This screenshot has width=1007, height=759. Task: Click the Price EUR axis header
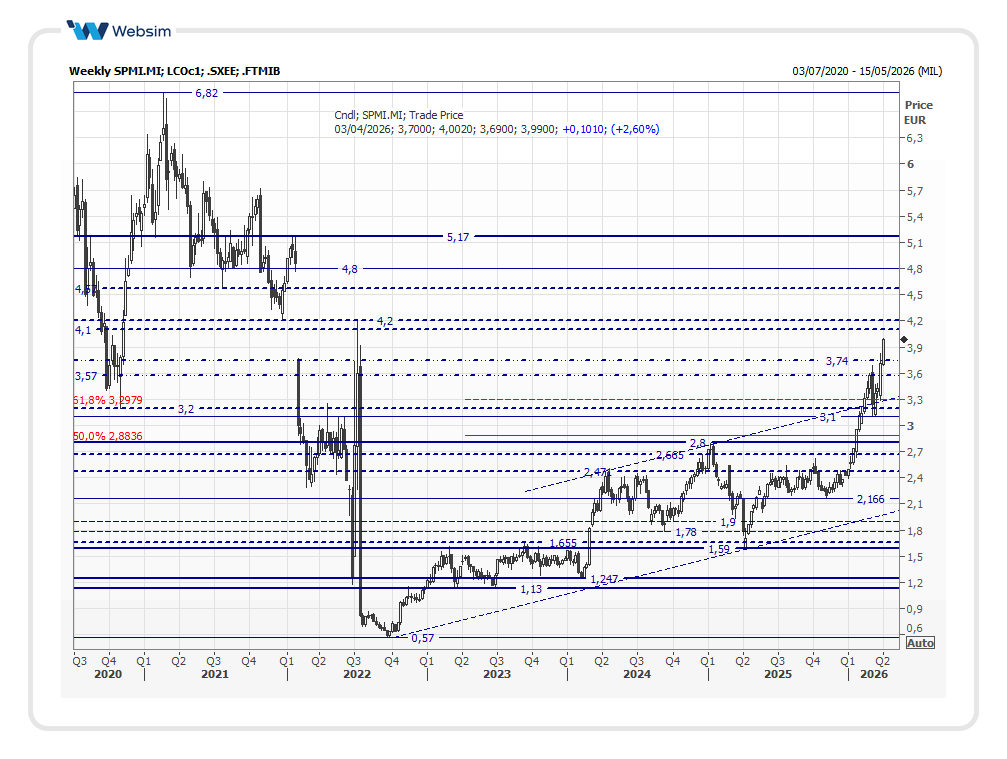[917, 112]
